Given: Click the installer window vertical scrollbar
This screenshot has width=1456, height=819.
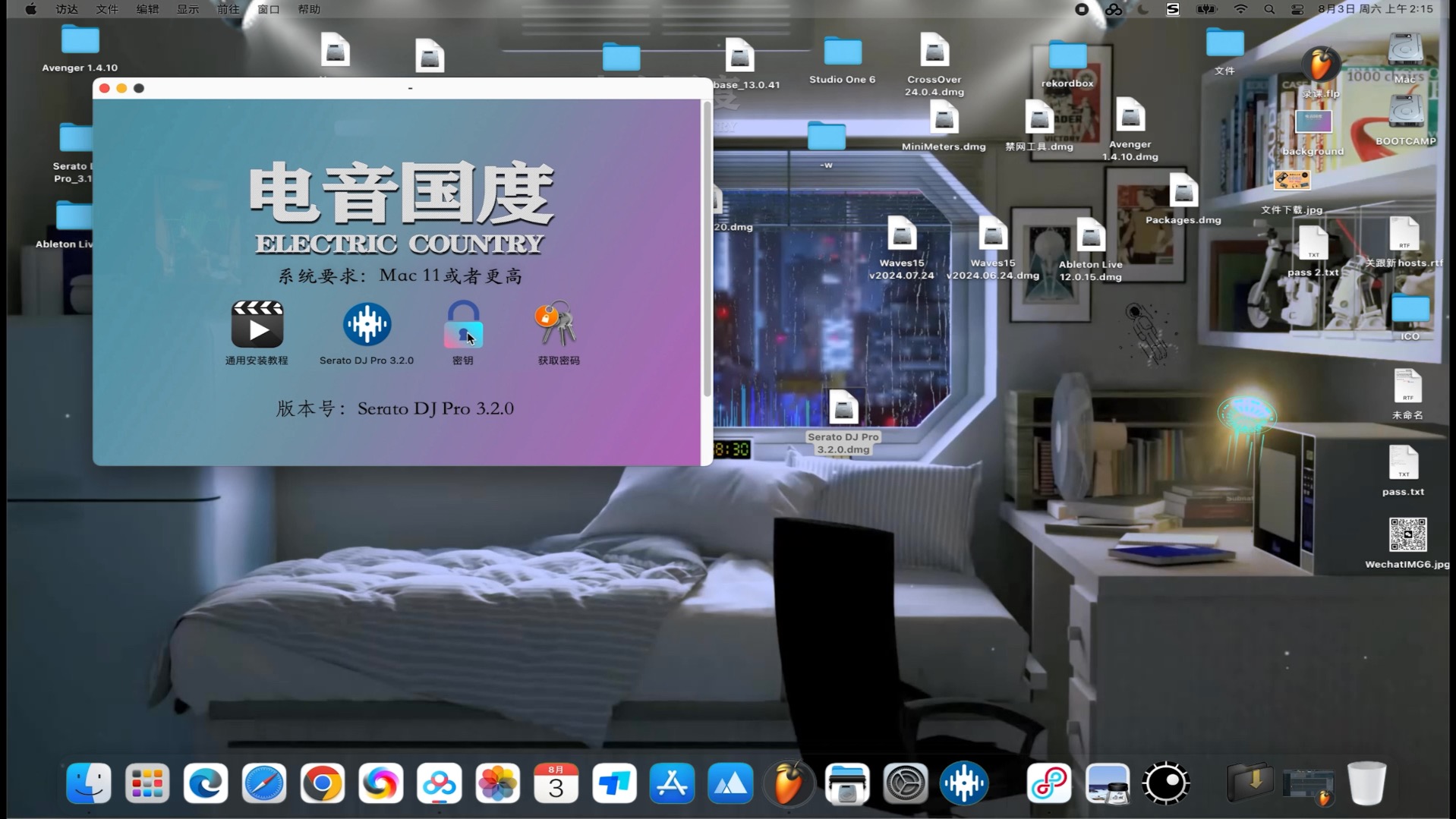Looking at the screenshot, I should coord(707,250).
